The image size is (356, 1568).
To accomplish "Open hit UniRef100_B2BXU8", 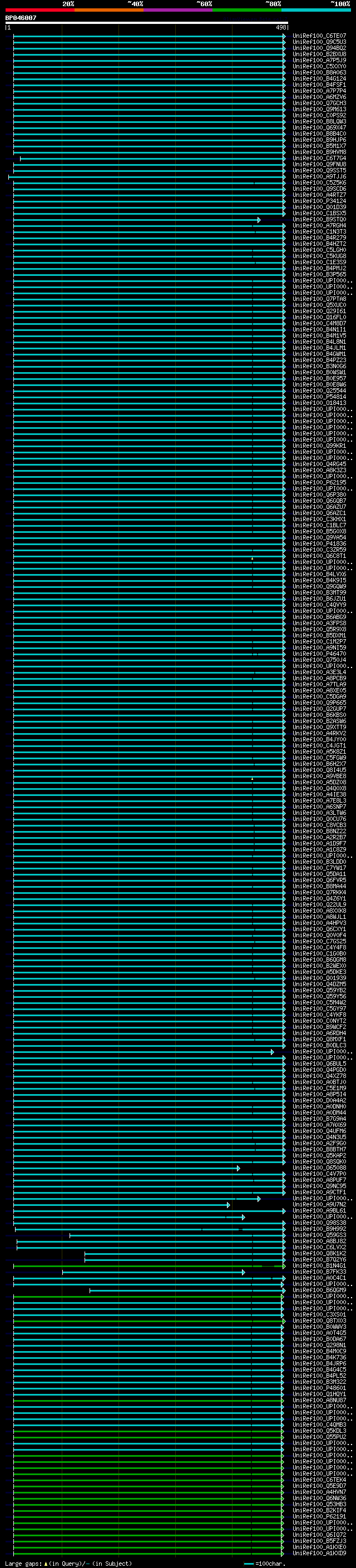I will coord(319,54).
